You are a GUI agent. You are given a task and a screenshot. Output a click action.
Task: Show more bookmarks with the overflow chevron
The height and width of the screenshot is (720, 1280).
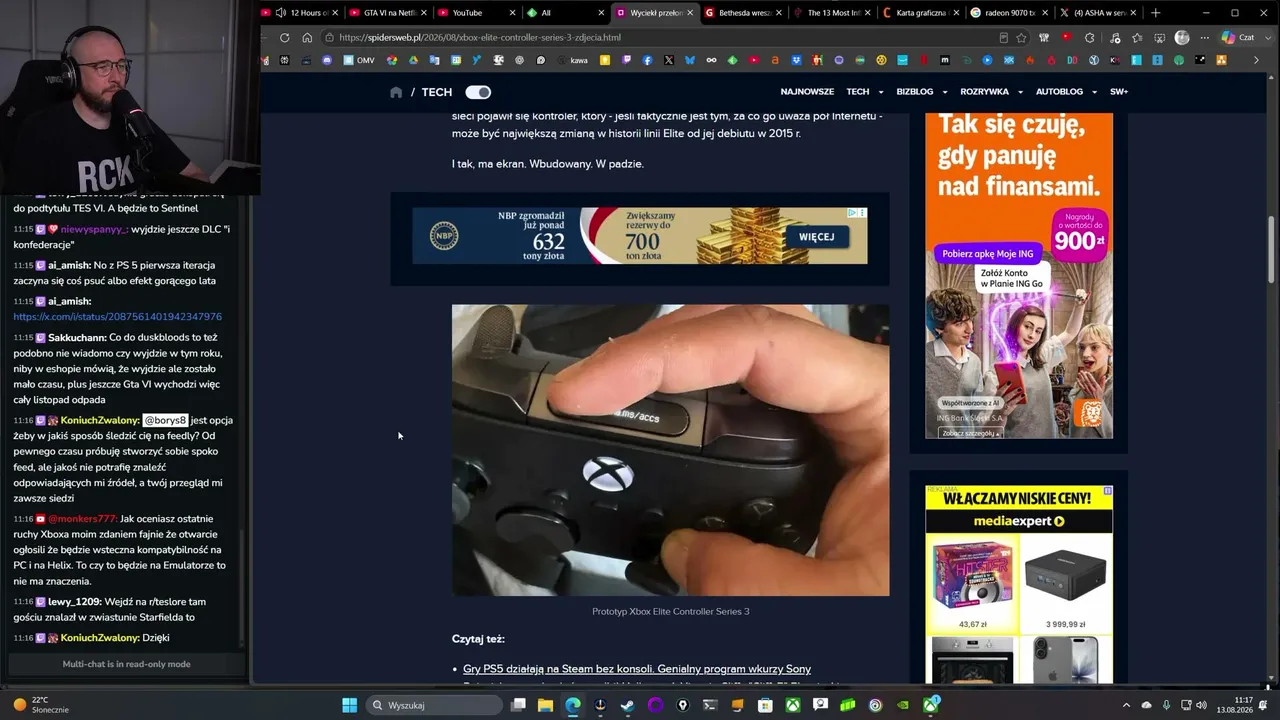click(1257, 60)
